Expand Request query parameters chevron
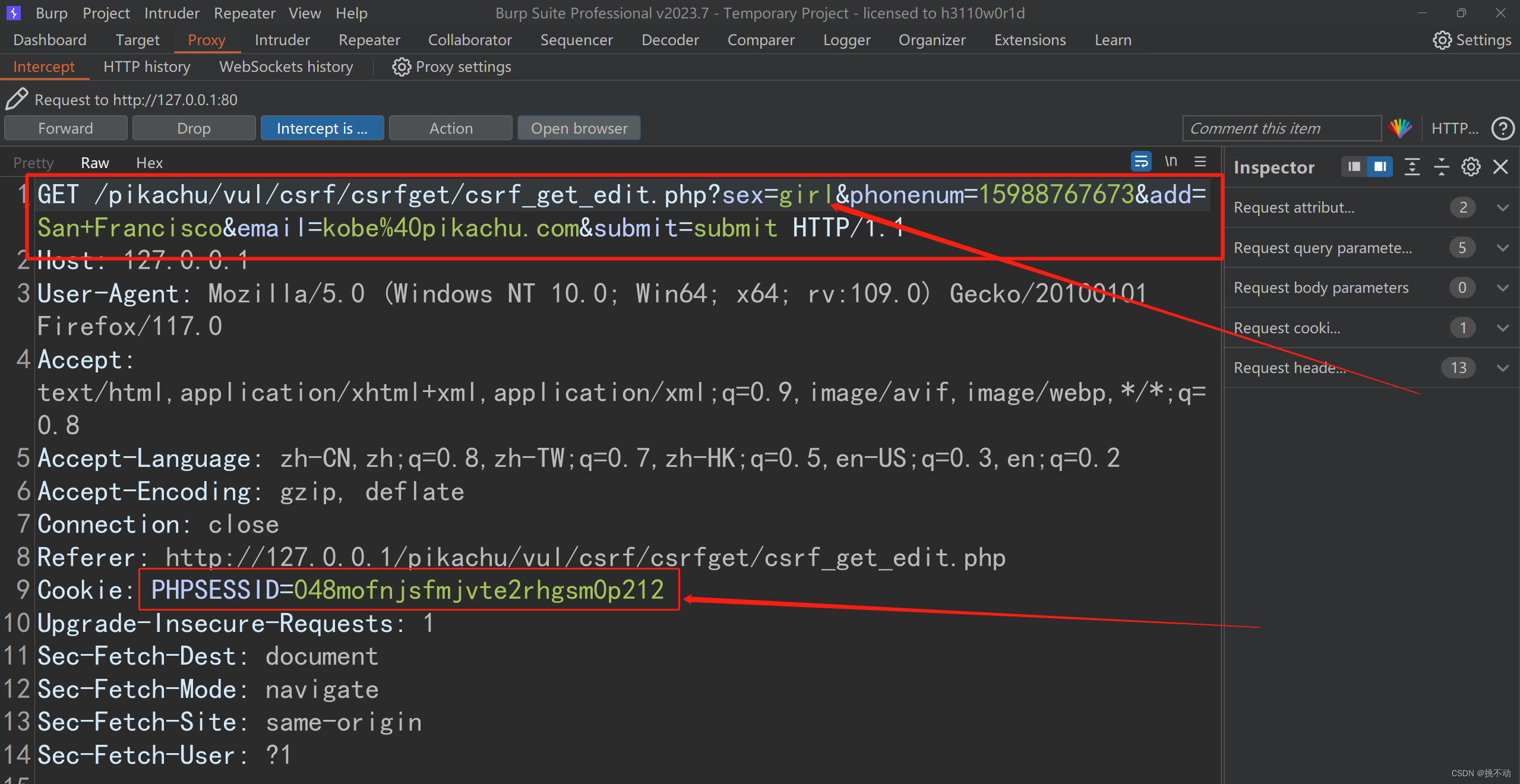The width and height of the screenshot is (1520, 784). 1502,248
